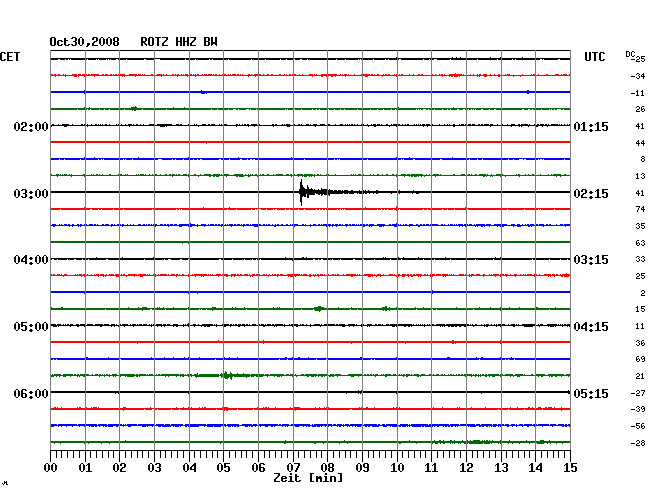Click the DC value 26
The height and width of the screenshot is (494, 650).
tap(640, 109)
